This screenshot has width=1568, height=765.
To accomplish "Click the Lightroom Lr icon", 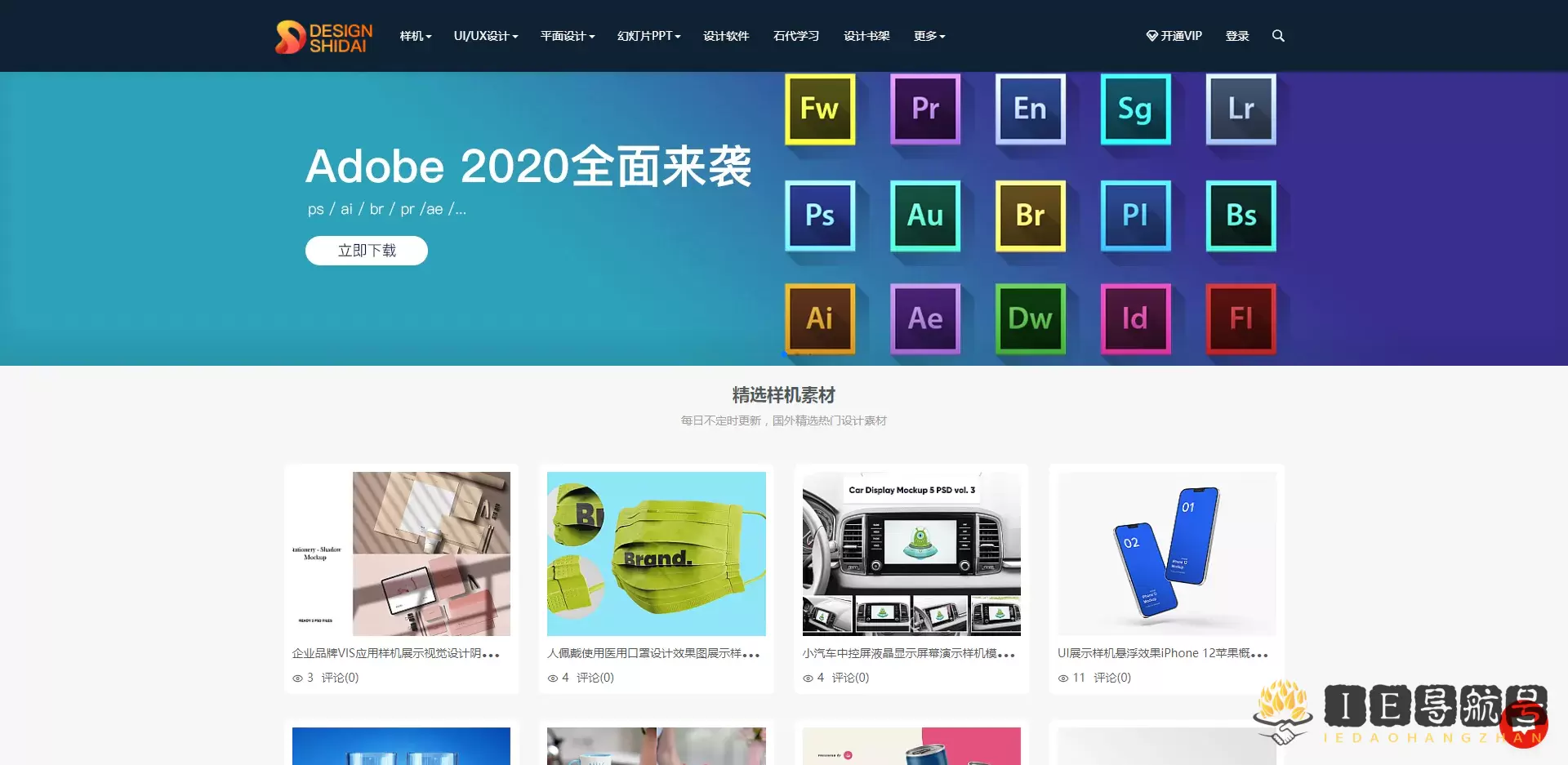I will click(x=1241, y=109).
